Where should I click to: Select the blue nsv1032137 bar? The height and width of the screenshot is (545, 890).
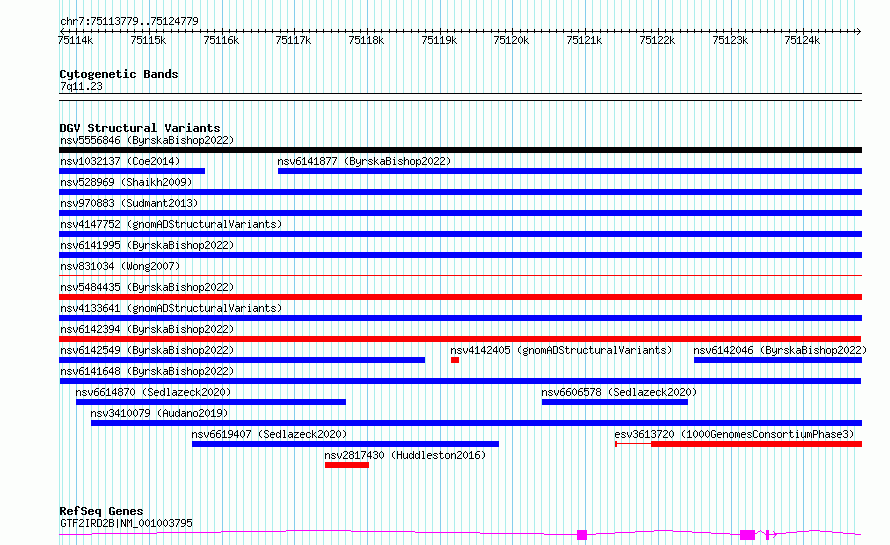[132, 171]
